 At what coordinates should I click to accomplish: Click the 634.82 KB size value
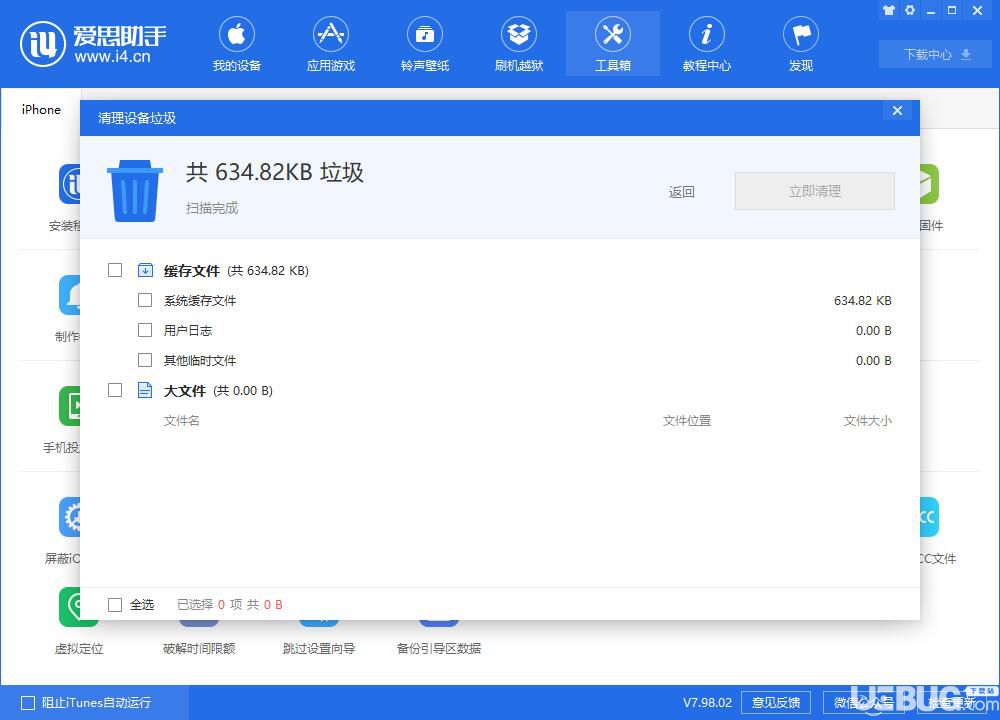[x=862, y=300]
